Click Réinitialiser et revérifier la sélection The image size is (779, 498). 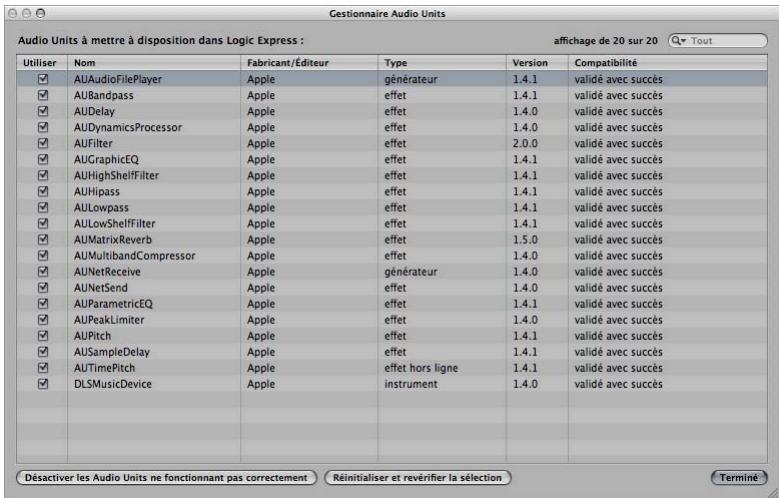(417, 478)
